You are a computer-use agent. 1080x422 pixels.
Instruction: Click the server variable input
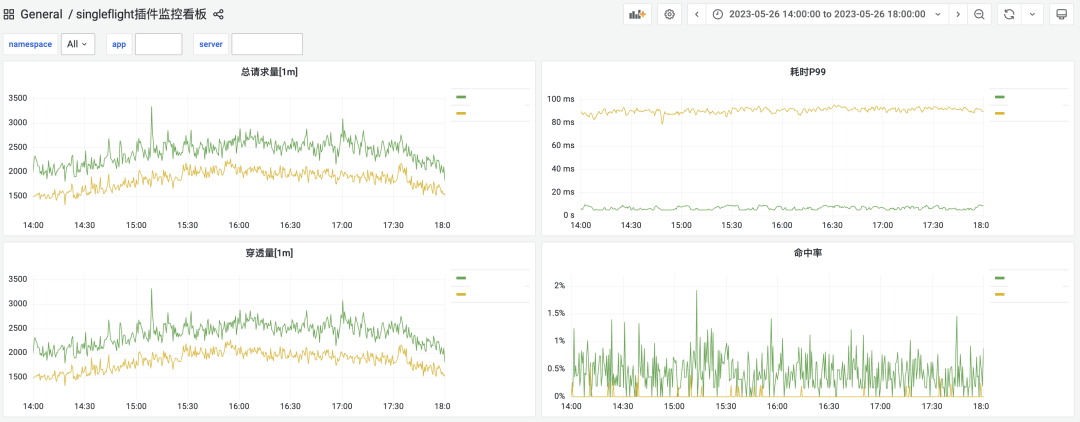pos(267,44)
